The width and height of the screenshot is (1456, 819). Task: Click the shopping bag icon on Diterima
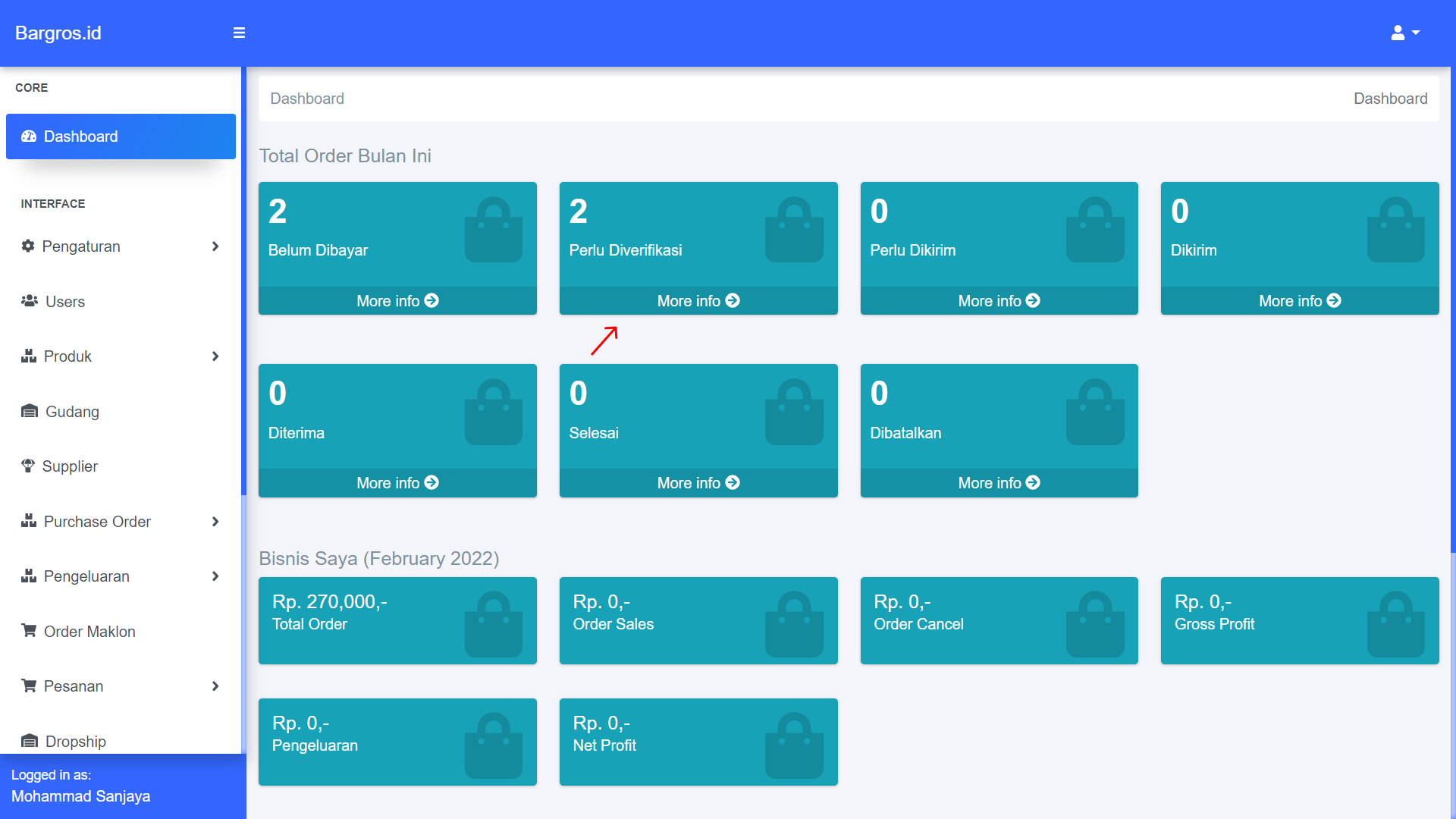point(494,412)
